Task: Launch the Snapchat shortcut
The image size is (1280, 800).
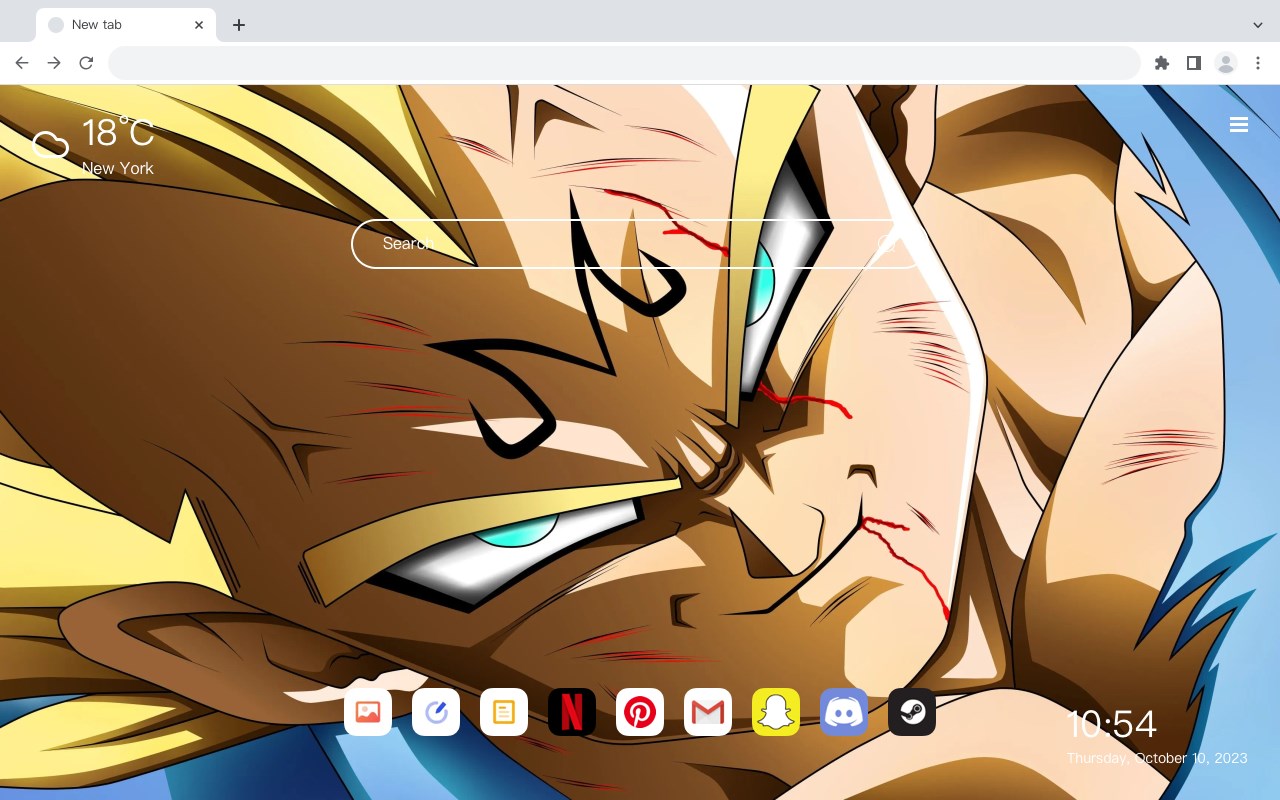Action: 776,712
